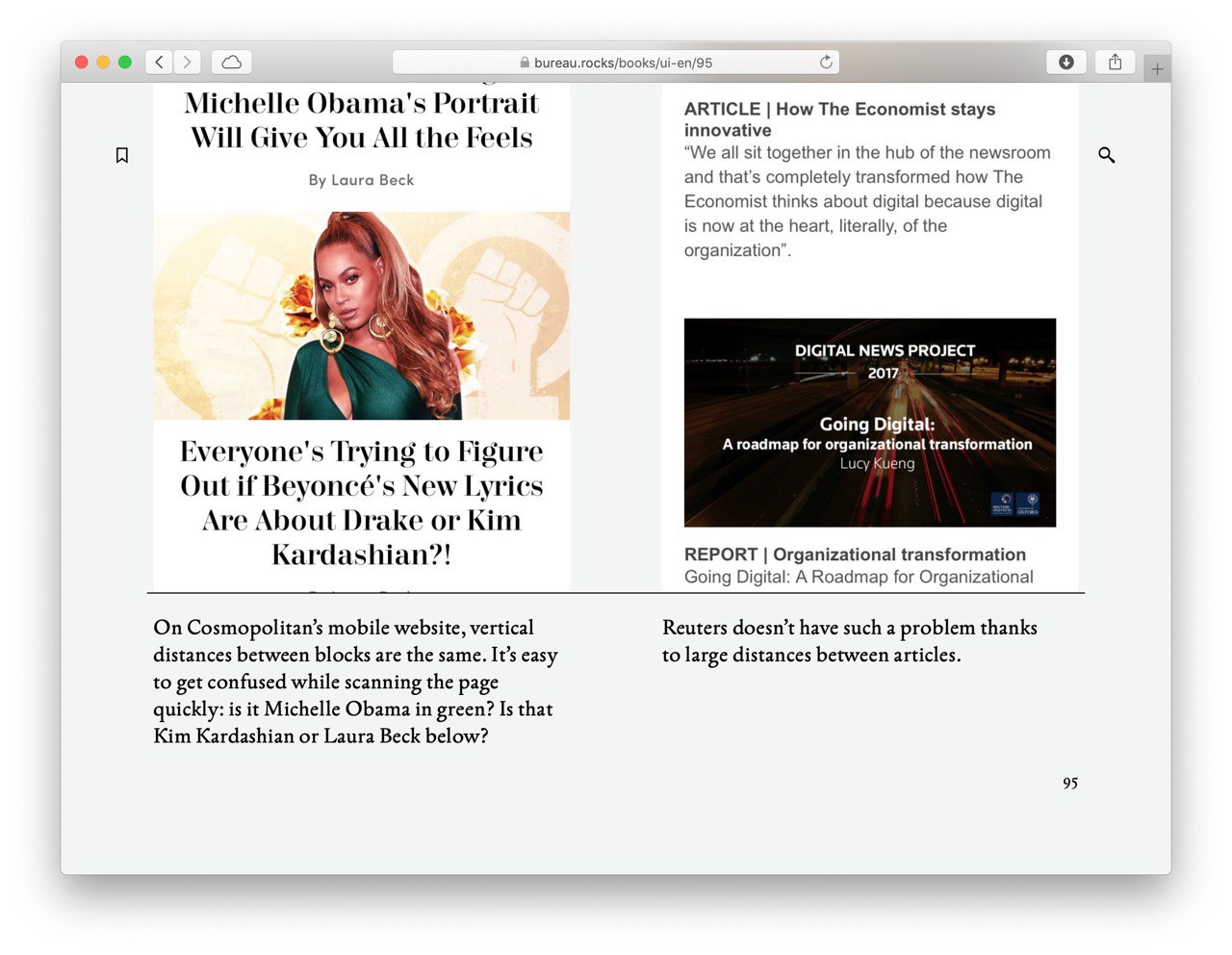1232x955 pixels.
Task: Go back with the Safari back arrow
Action: (x=160, y=62)
